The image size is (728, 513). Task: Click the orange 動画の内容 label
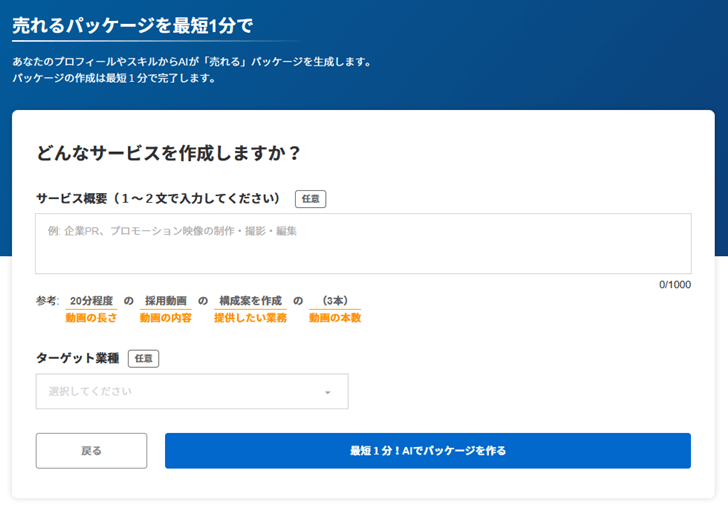click(165, 318)
